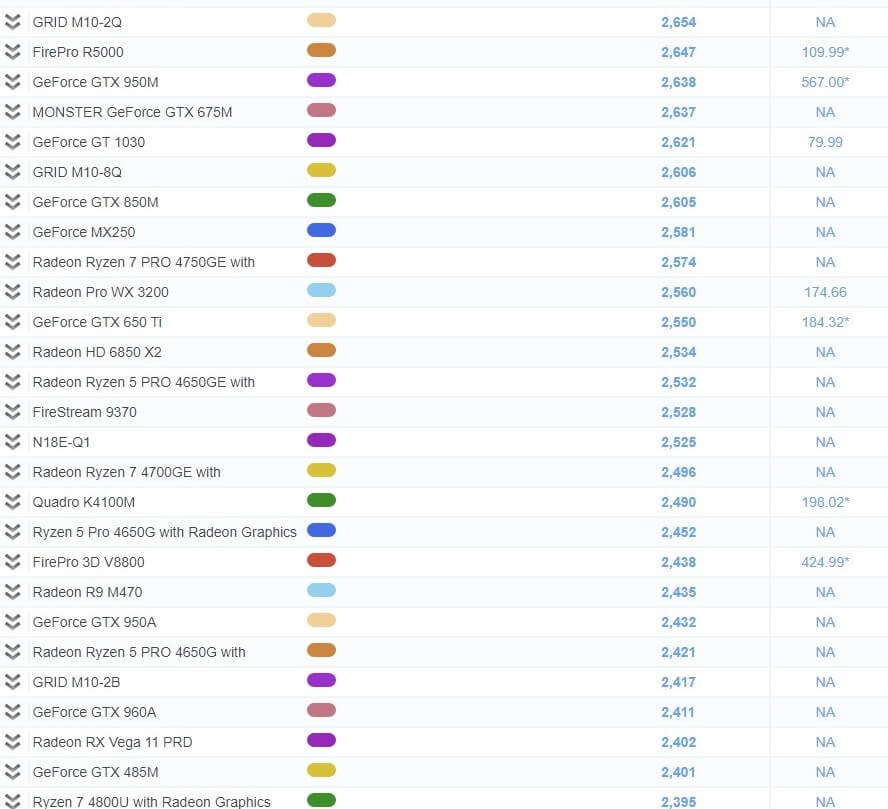Open the GeForce GTX 485M link
Image resolution: width=888 pixels, height=809 pixels.
click(95, 772)
